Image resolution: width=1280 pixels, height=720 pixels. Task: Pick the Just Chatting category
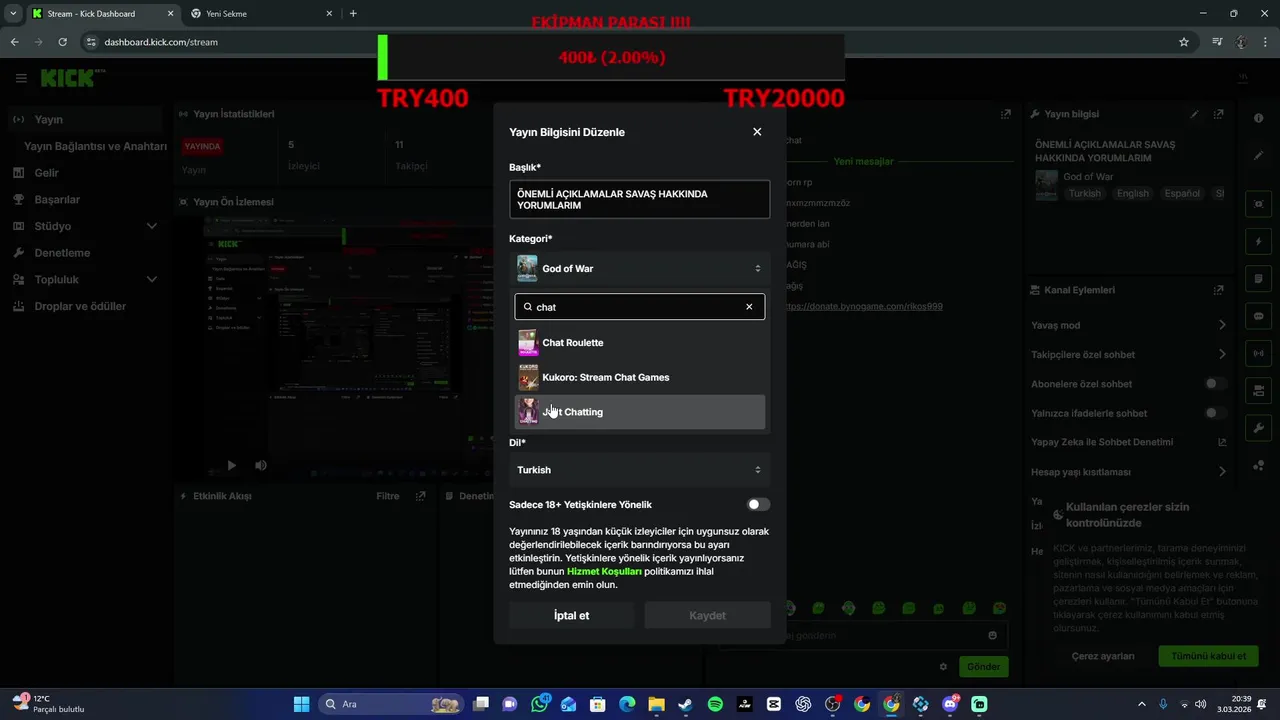(639, 412)
